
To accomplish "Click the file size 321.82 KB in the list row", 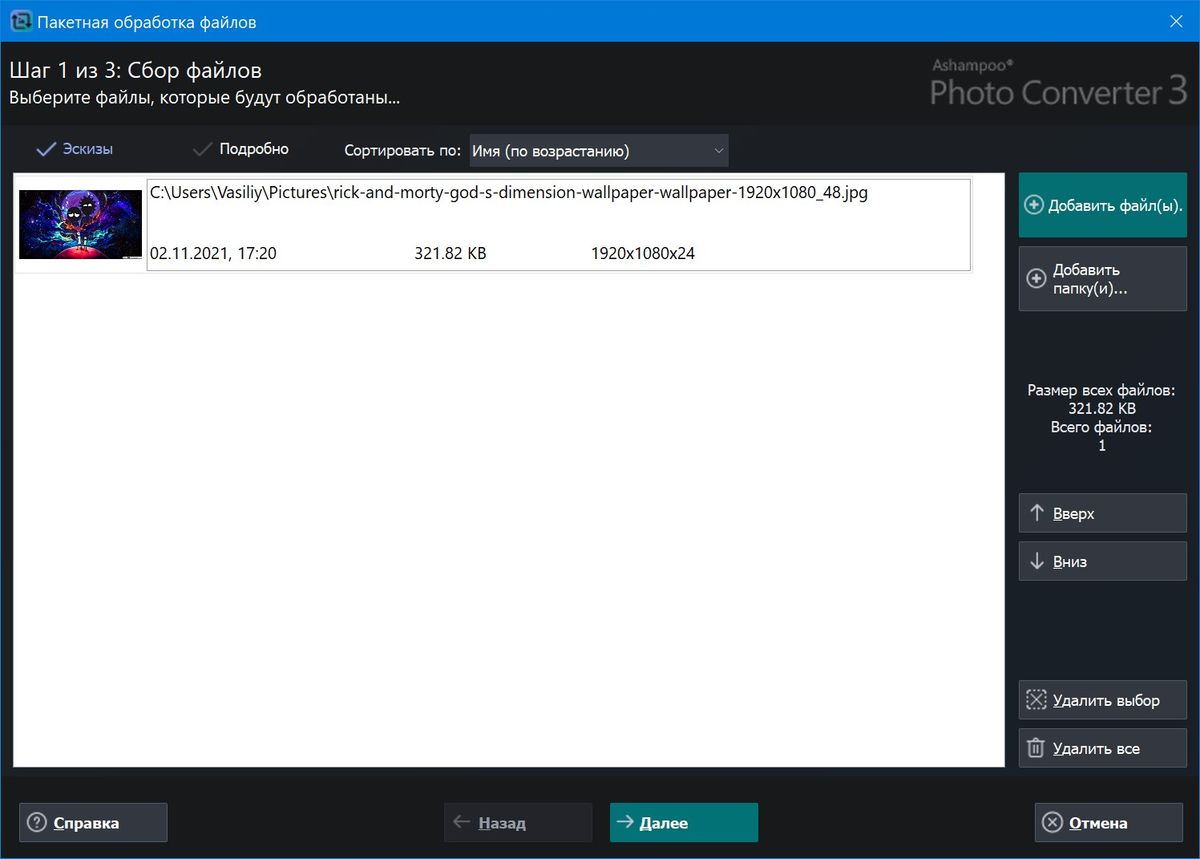I will [x=450, y=254].
